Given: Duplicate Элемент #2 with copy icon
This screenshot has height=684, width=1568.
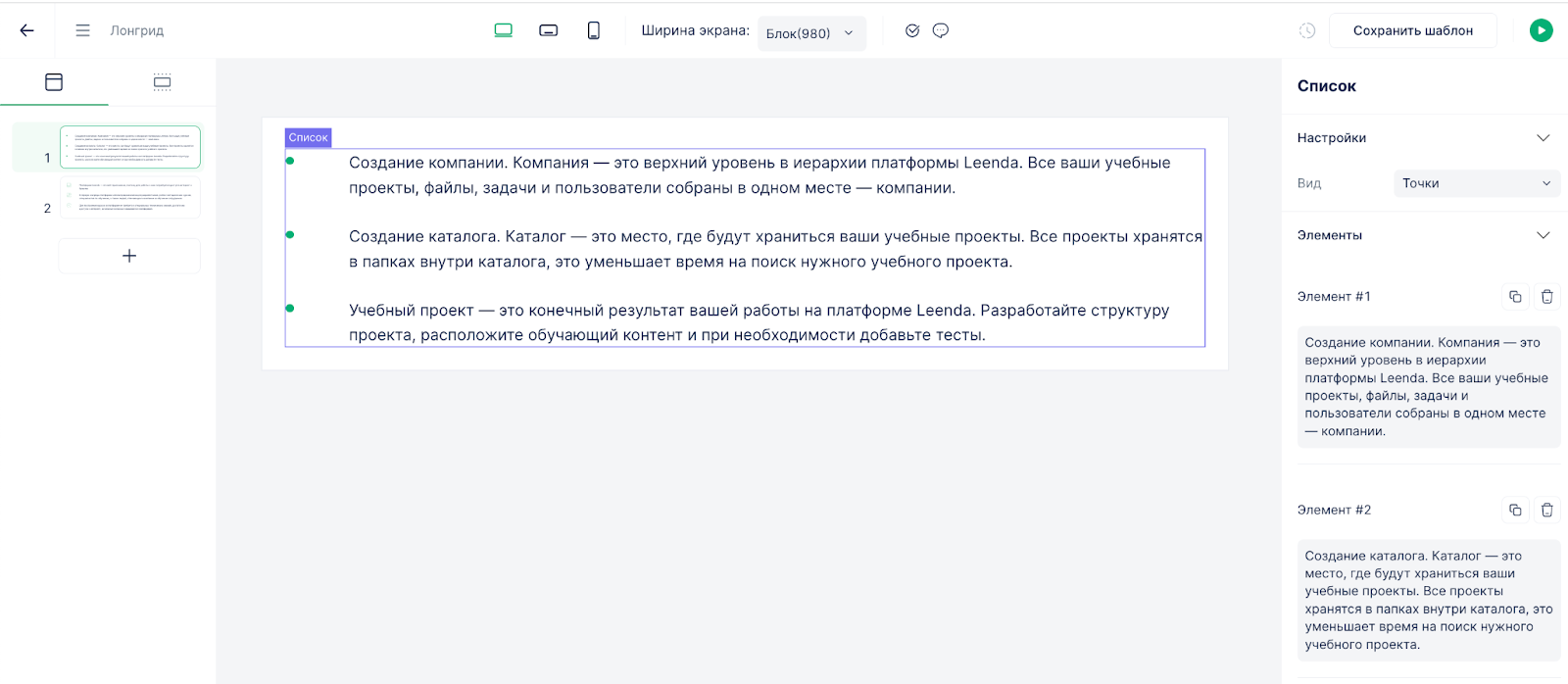Looking at the screenshot, I should point(1515,510).
